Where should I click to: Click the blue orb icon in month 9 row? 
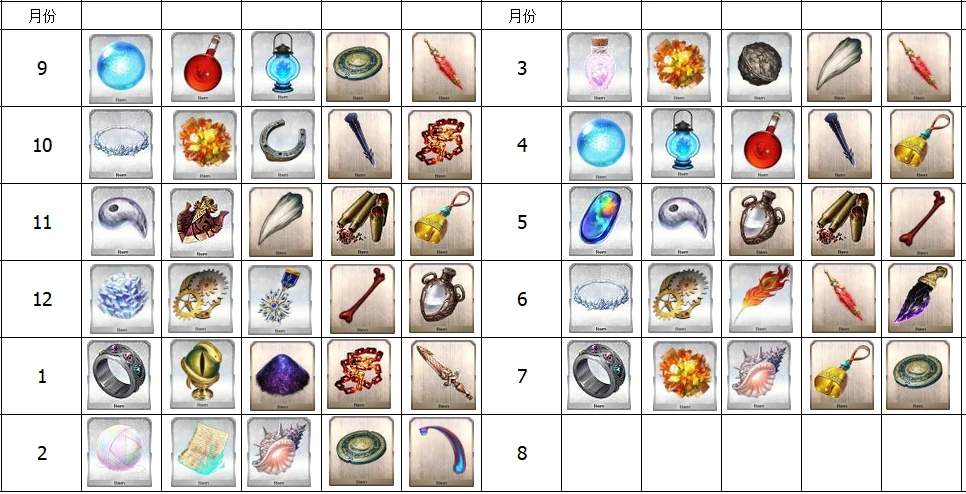tap(121, 68)
